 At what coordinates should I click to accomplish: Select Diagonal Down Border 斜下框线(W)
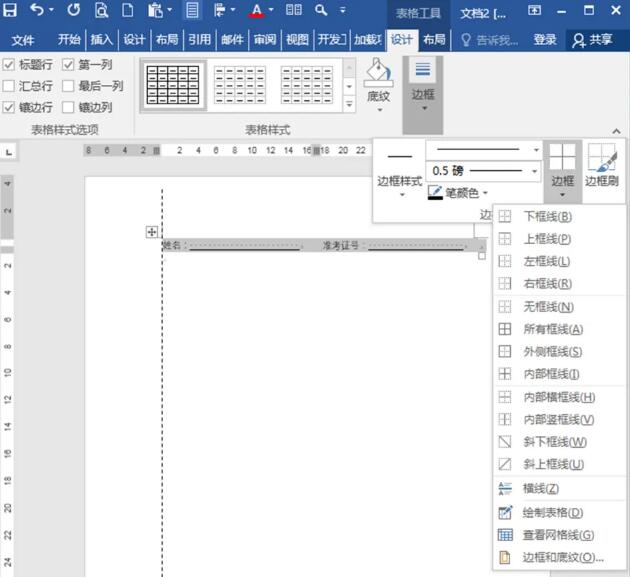click(x=559, y=442)
